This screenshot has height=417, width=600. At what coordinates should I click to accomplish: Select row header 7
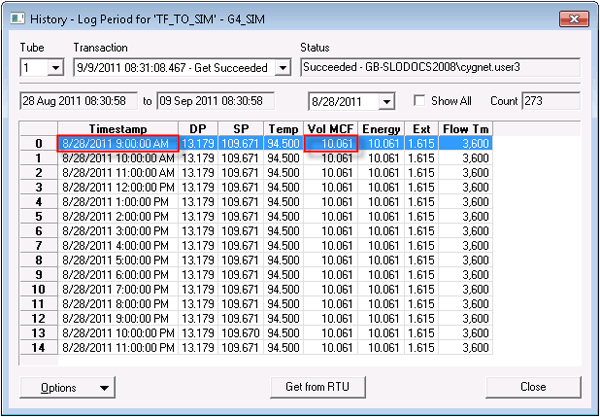coord(39,245)
